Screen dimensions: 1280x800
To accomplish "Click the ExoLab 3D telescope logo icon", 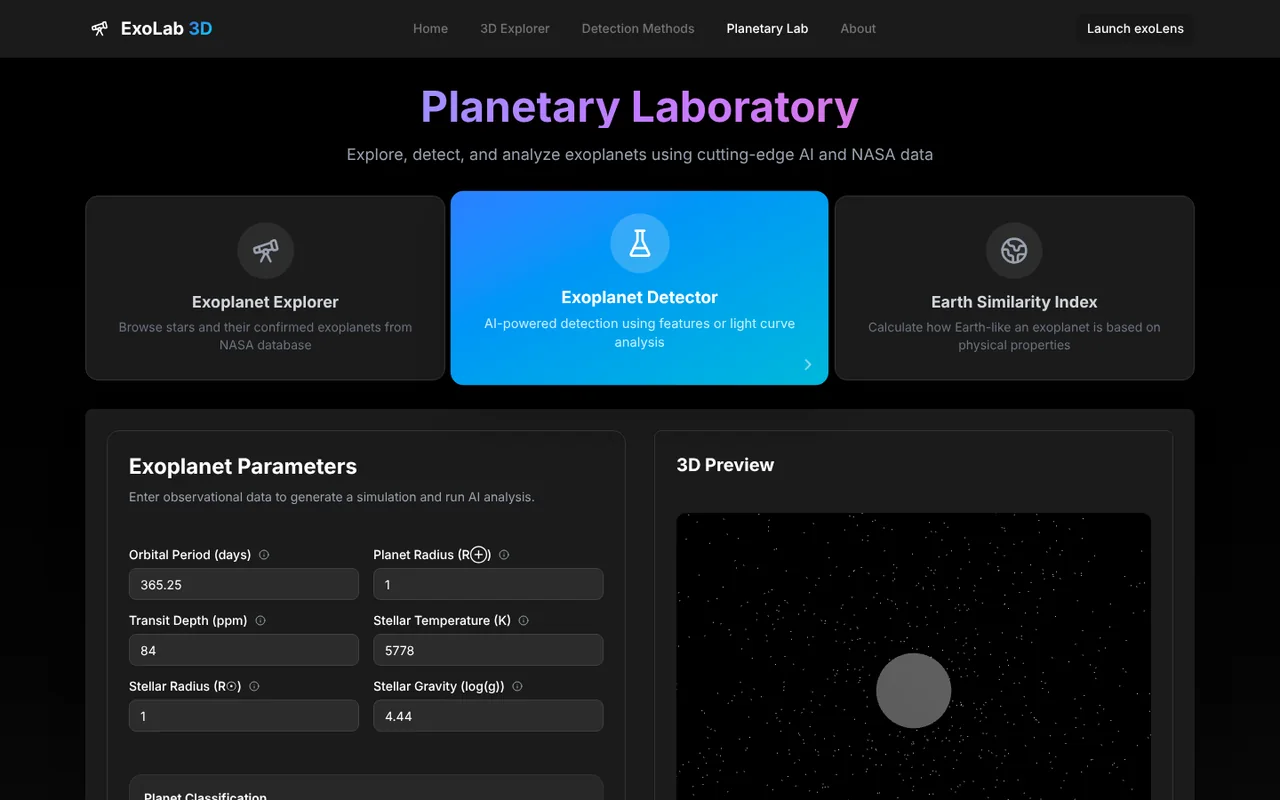I will click(100, 28).
